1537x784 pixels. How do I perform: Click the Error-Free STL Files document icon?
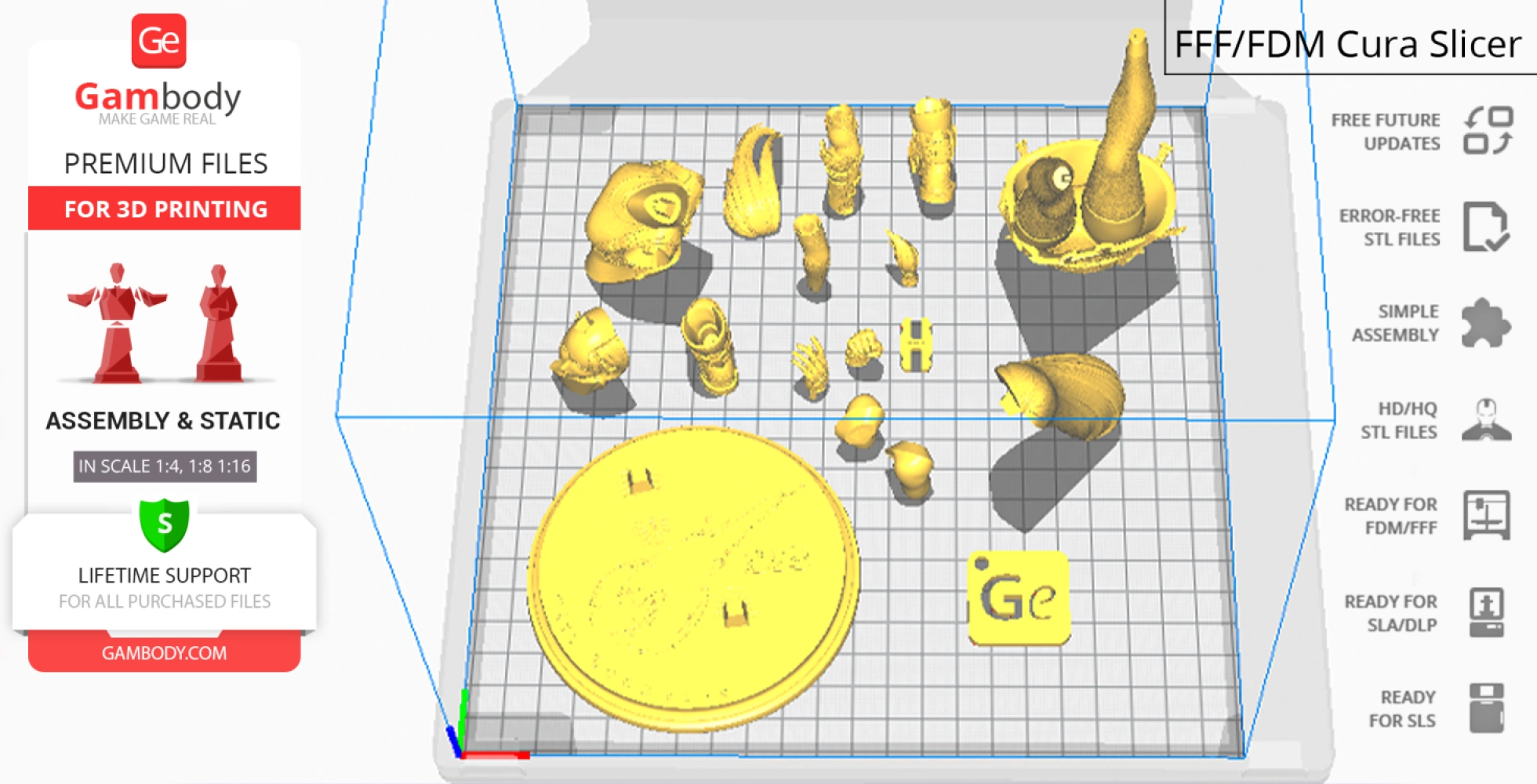coord(1485,227)
